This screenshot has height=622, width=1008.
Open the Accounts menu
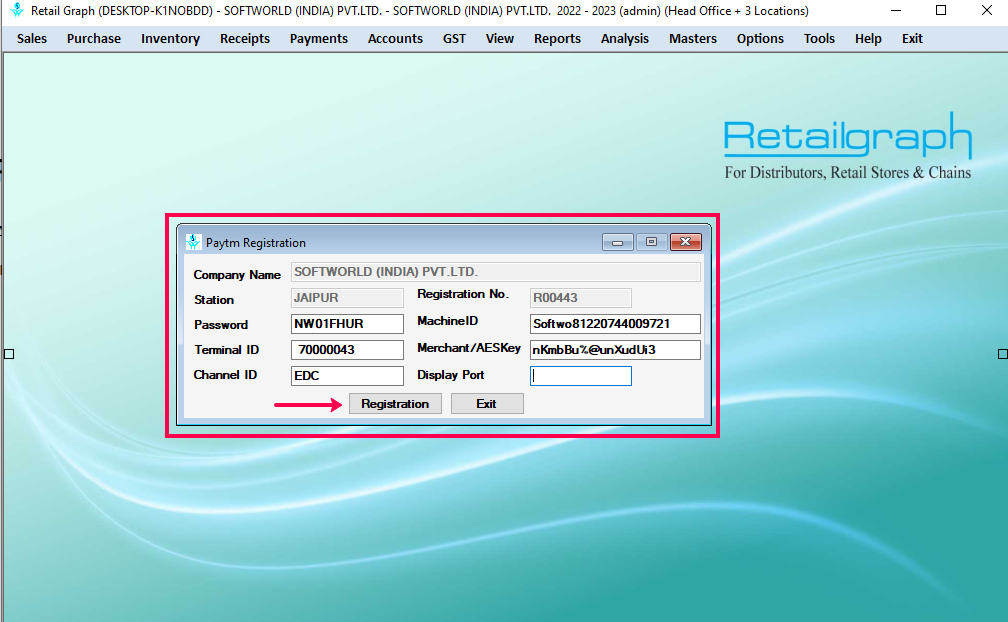(395, 39)
